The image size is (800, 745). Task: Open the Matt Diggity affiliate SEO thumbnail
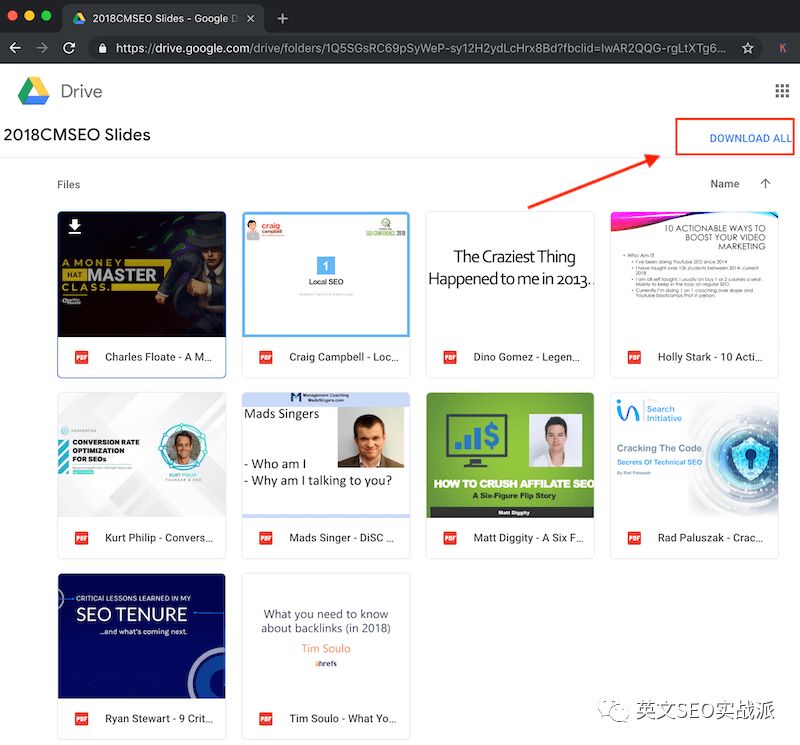[510, 455]
